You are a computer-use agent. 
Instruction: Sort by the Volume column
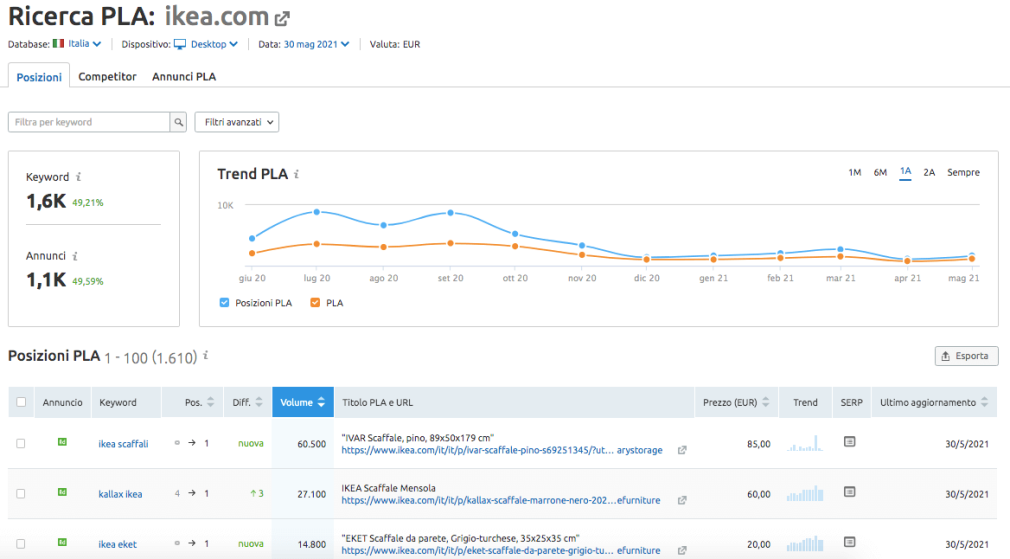303,403
